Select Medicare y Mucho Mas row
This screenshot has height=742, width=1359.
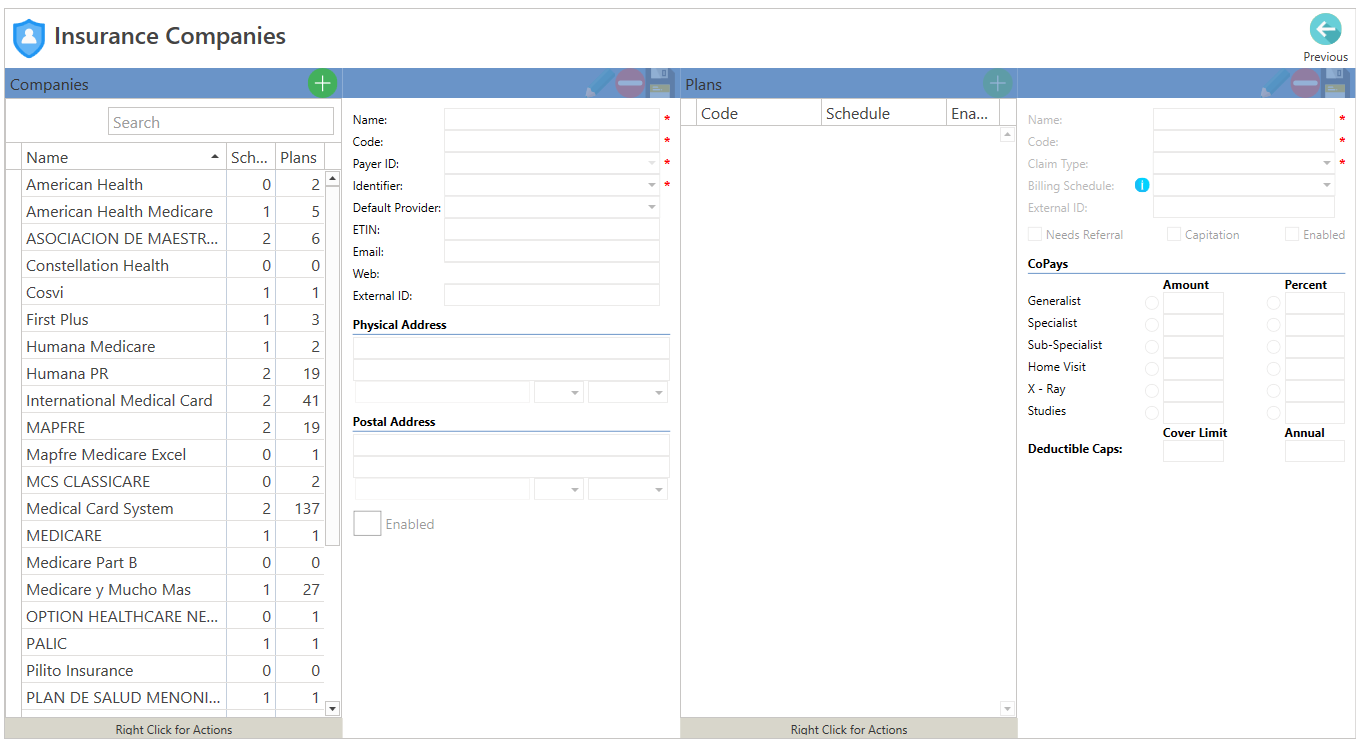coord(165,589)
